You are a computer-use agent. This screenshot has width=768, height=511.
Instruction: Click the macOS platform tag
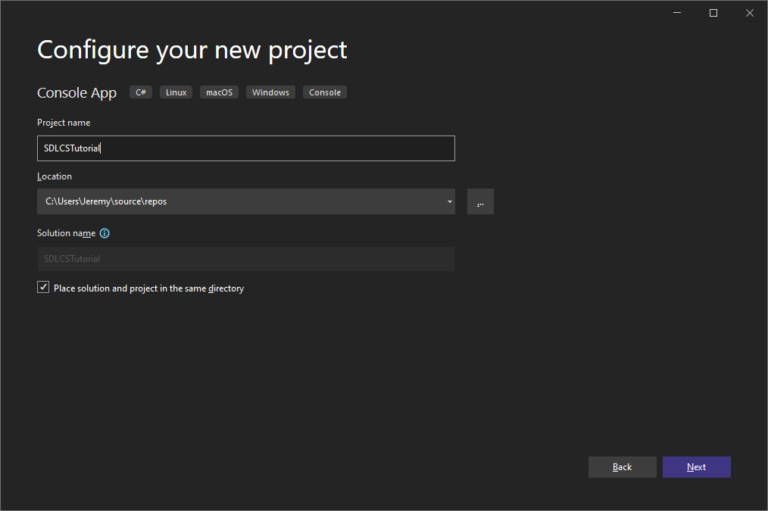219,92
